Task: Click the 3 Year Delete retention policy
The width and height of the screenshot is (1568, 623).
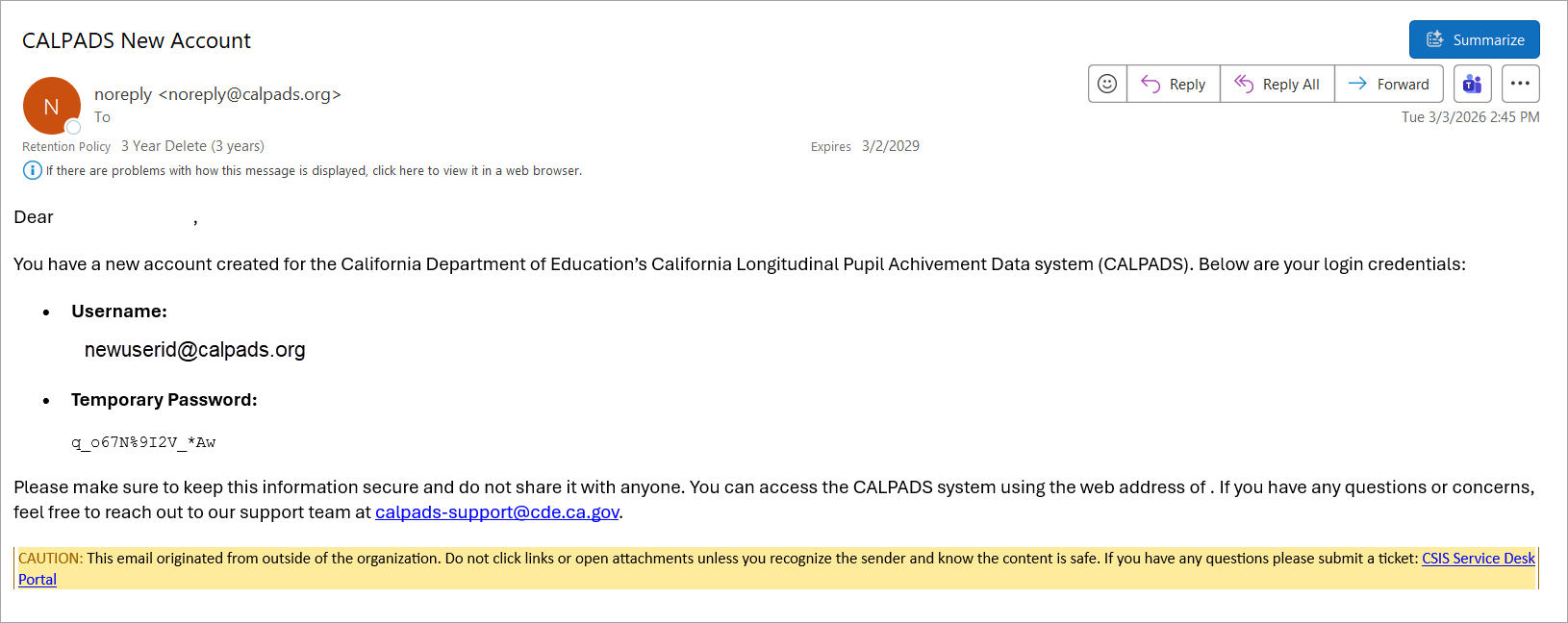Action: (x=192, y=146)
